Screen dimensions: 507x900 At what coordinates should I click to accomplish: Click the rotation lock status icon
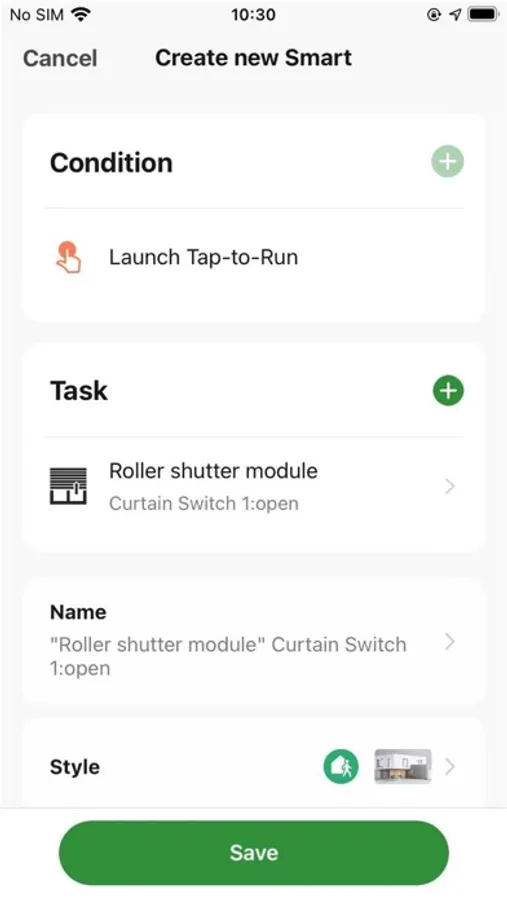click(x=434, y=15)
